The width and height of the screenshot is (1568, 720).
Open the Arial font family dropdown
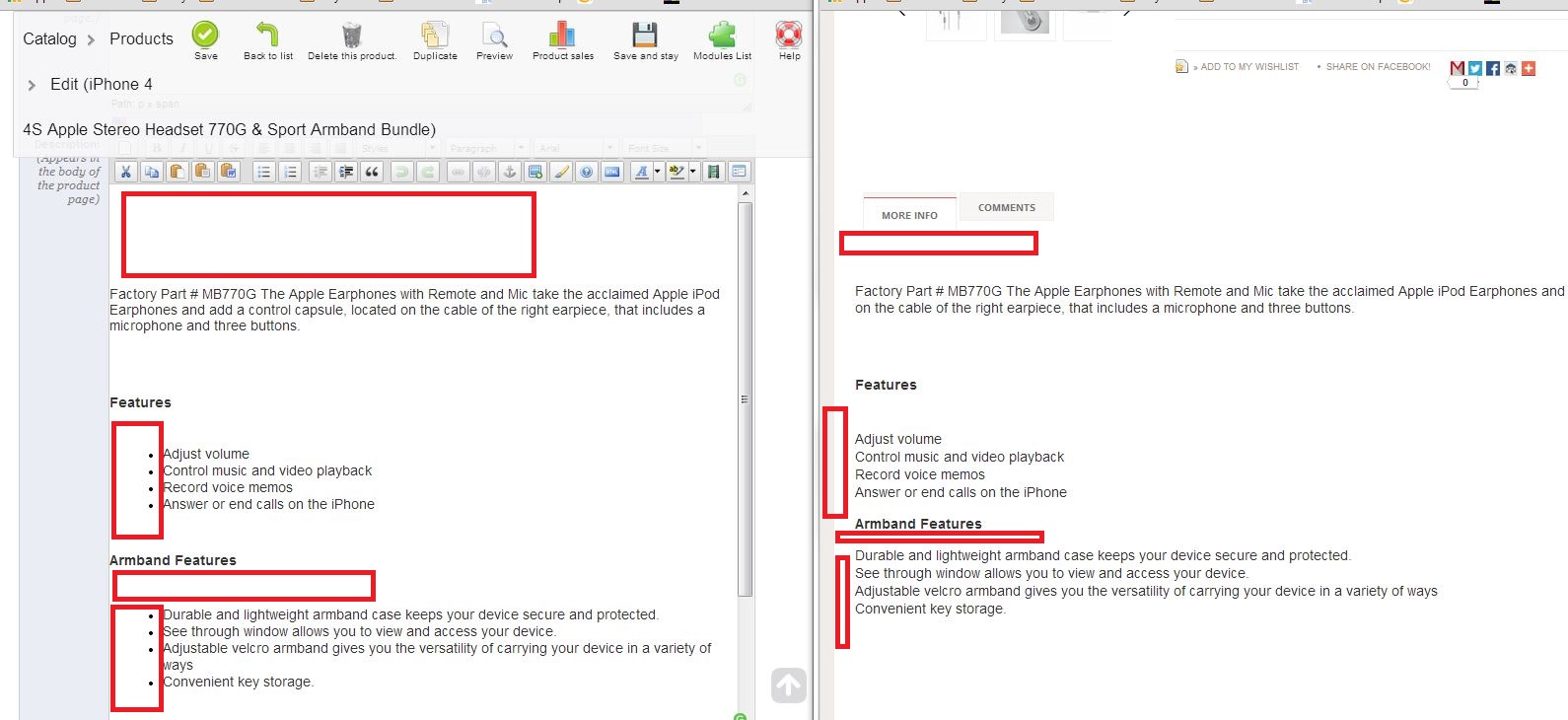(x=576, y=148)
